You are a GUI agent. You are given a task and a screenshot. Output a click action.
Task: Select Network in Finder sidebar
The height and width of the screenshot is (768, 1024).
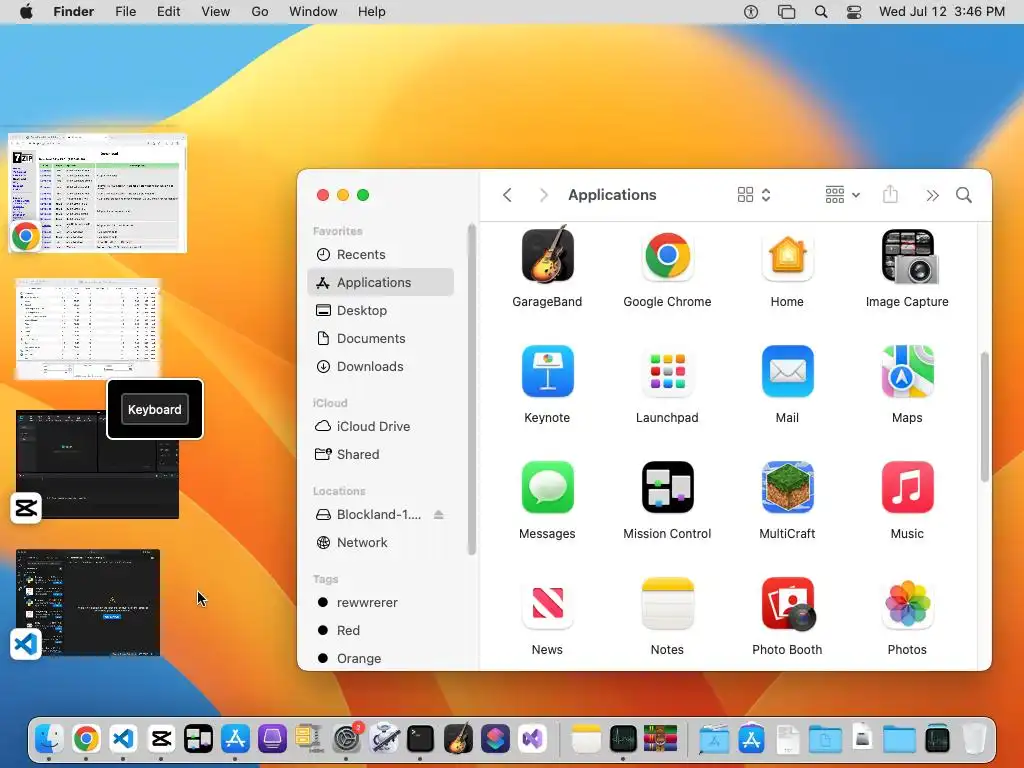(380, 543)
